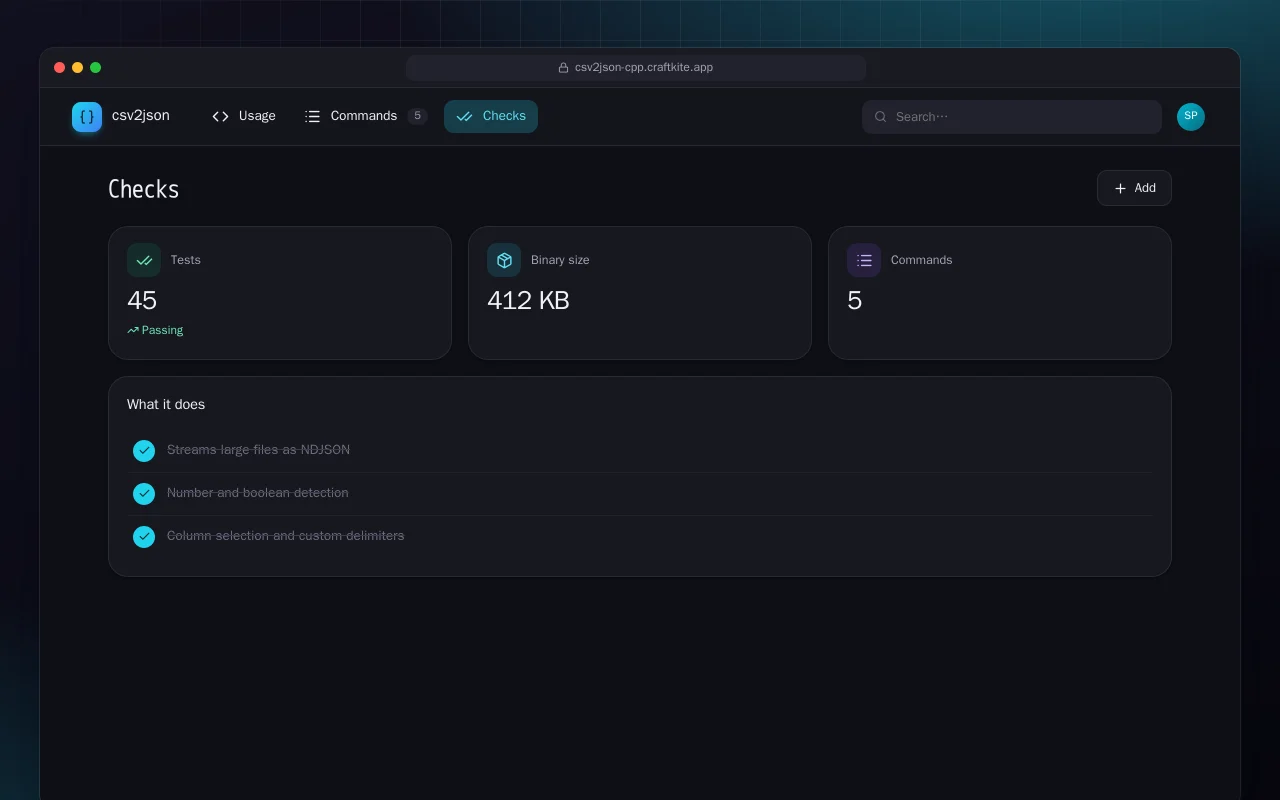Minimize the window with yellow button

tap(77, 68)
